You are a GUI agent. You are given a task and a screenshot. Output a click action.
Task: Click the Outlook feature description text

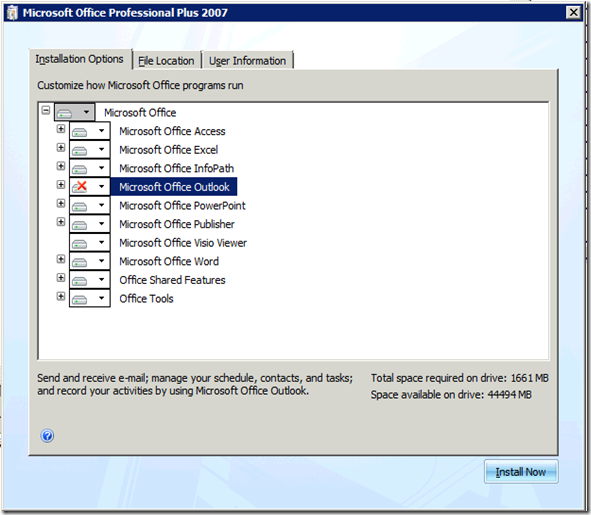click(195, 384)
